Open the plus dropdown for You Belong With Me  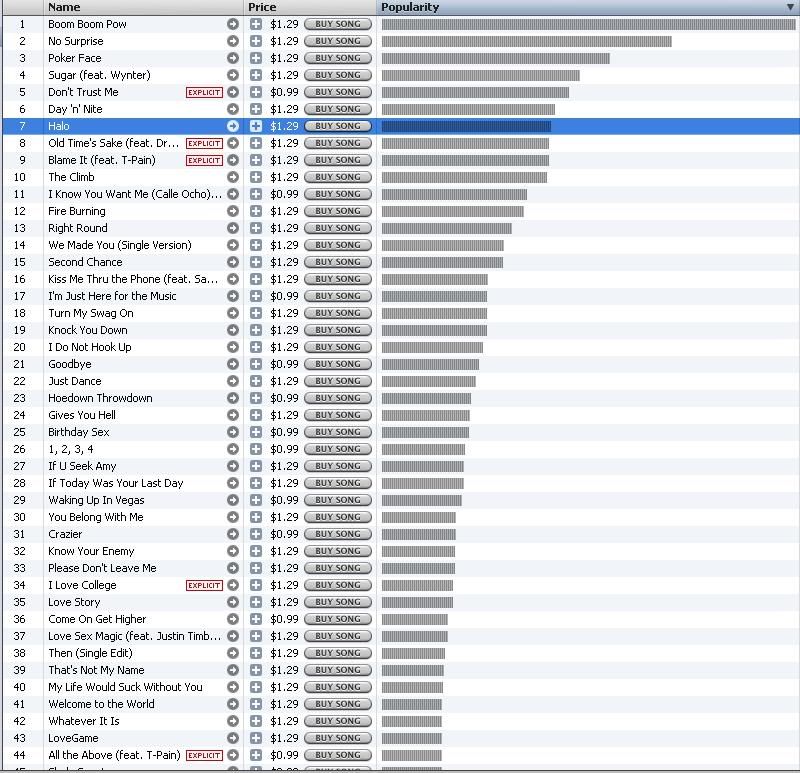click(256, 517)
